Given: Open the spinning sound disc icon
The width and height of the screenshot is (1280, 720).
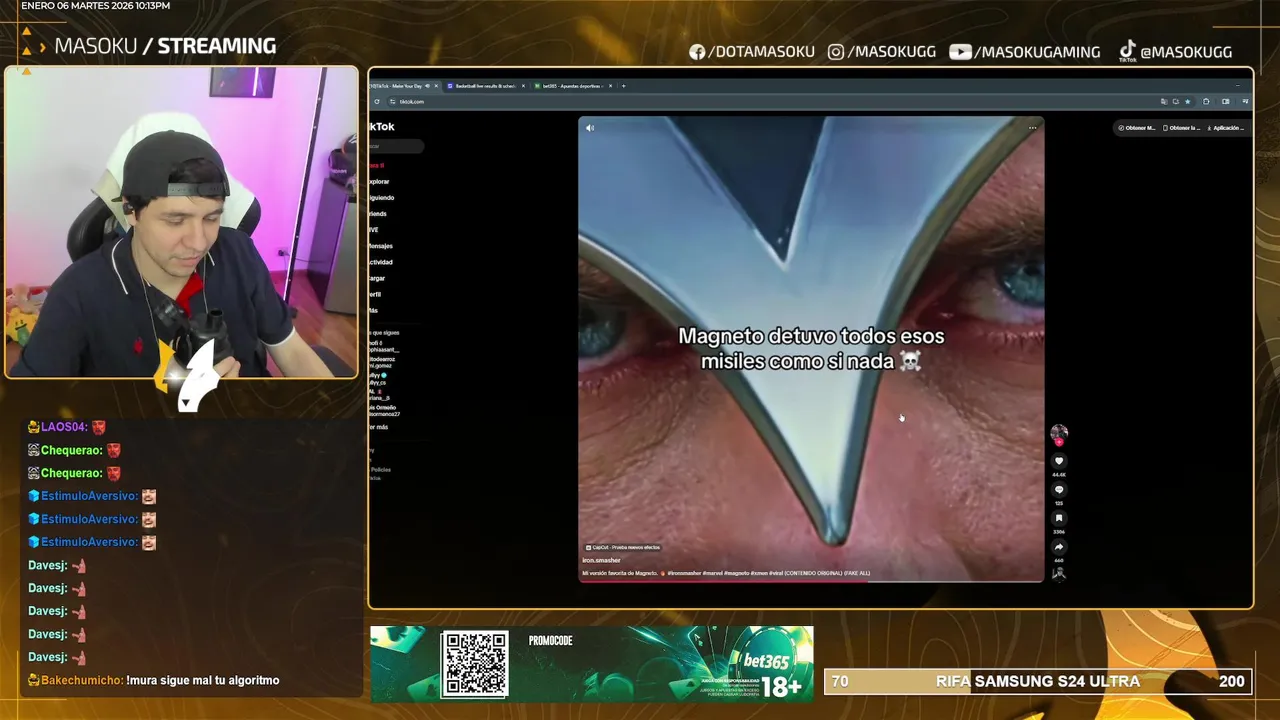Looking at the screenshot, I should click(1059, 573).
